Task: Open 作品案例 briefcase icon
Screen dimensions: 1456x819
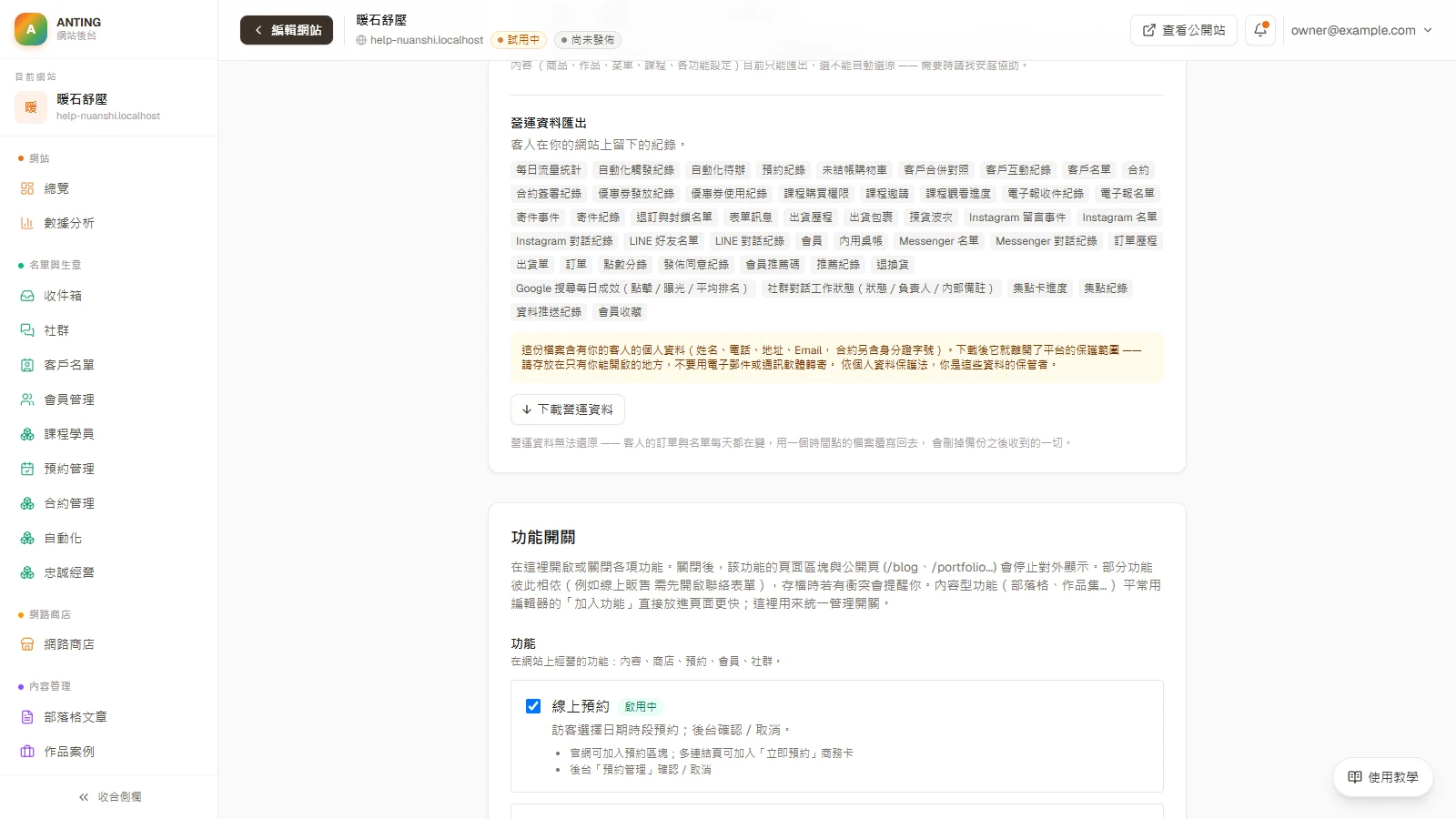Action: coord(27,752)
